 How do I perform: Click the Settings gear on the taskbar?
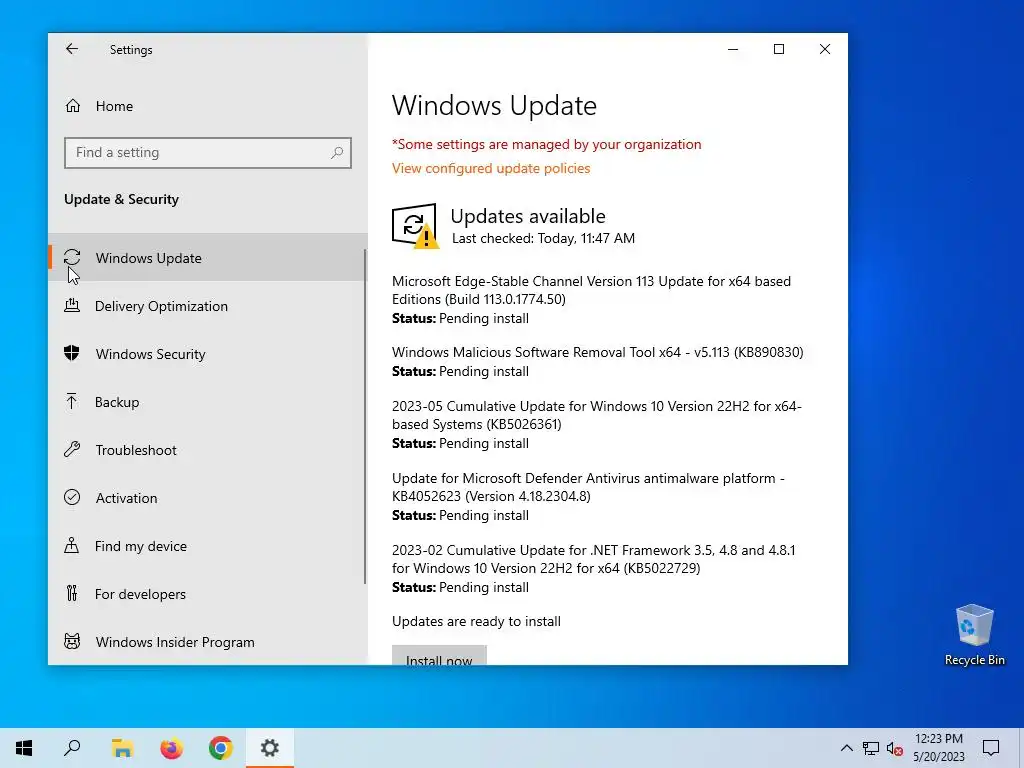coord(270,748)
